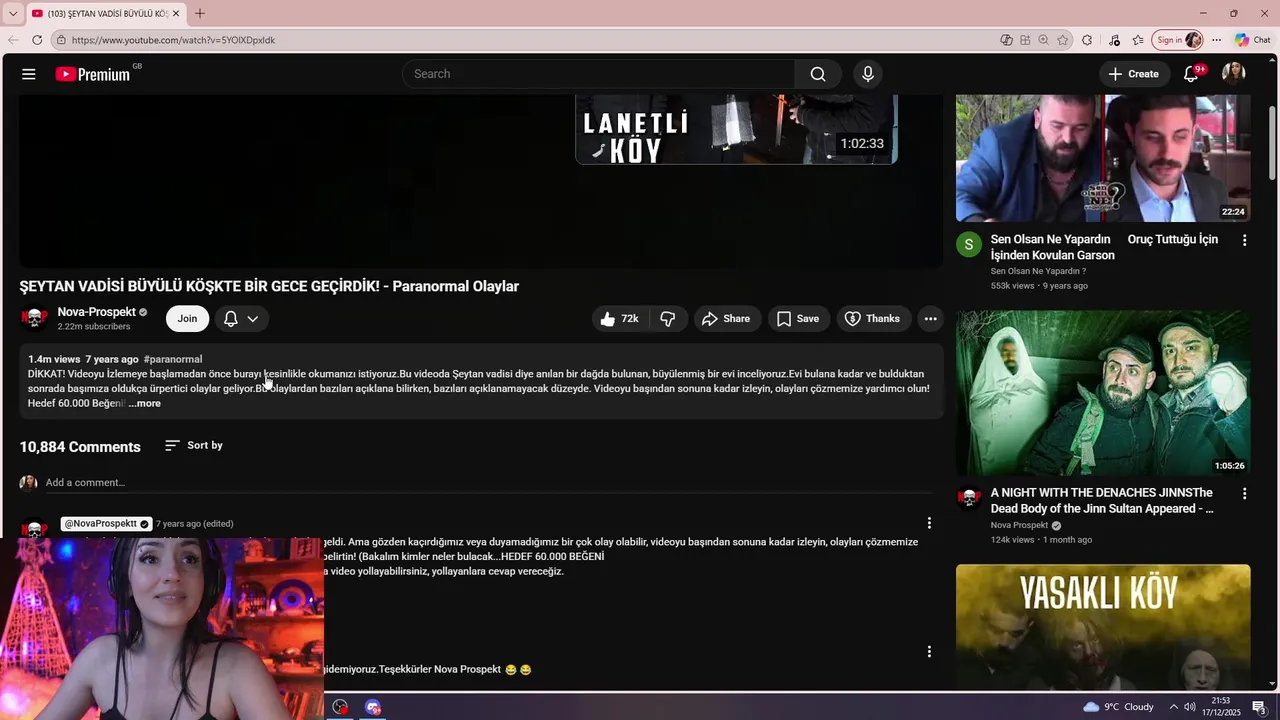Screen dimensions: 1280x720
Task: Open options menu on pinned NovaProspekt comment
Action: pos(929,523)
